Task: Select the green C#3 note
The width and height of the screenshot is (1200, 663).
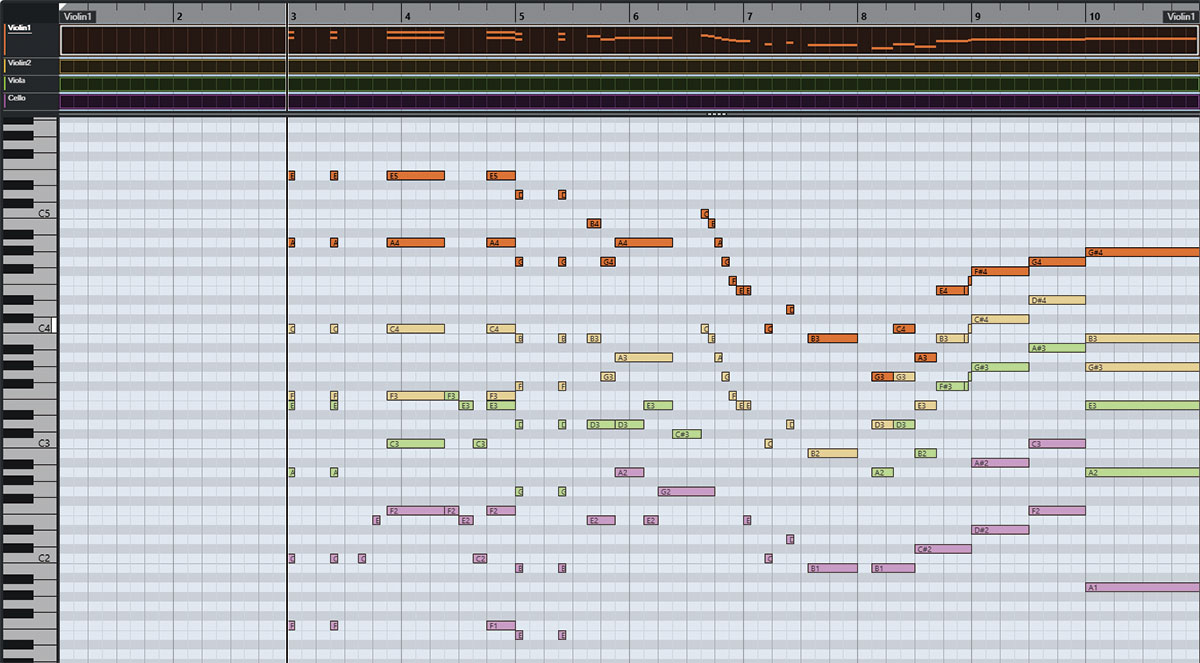Action: click(687, 434)
